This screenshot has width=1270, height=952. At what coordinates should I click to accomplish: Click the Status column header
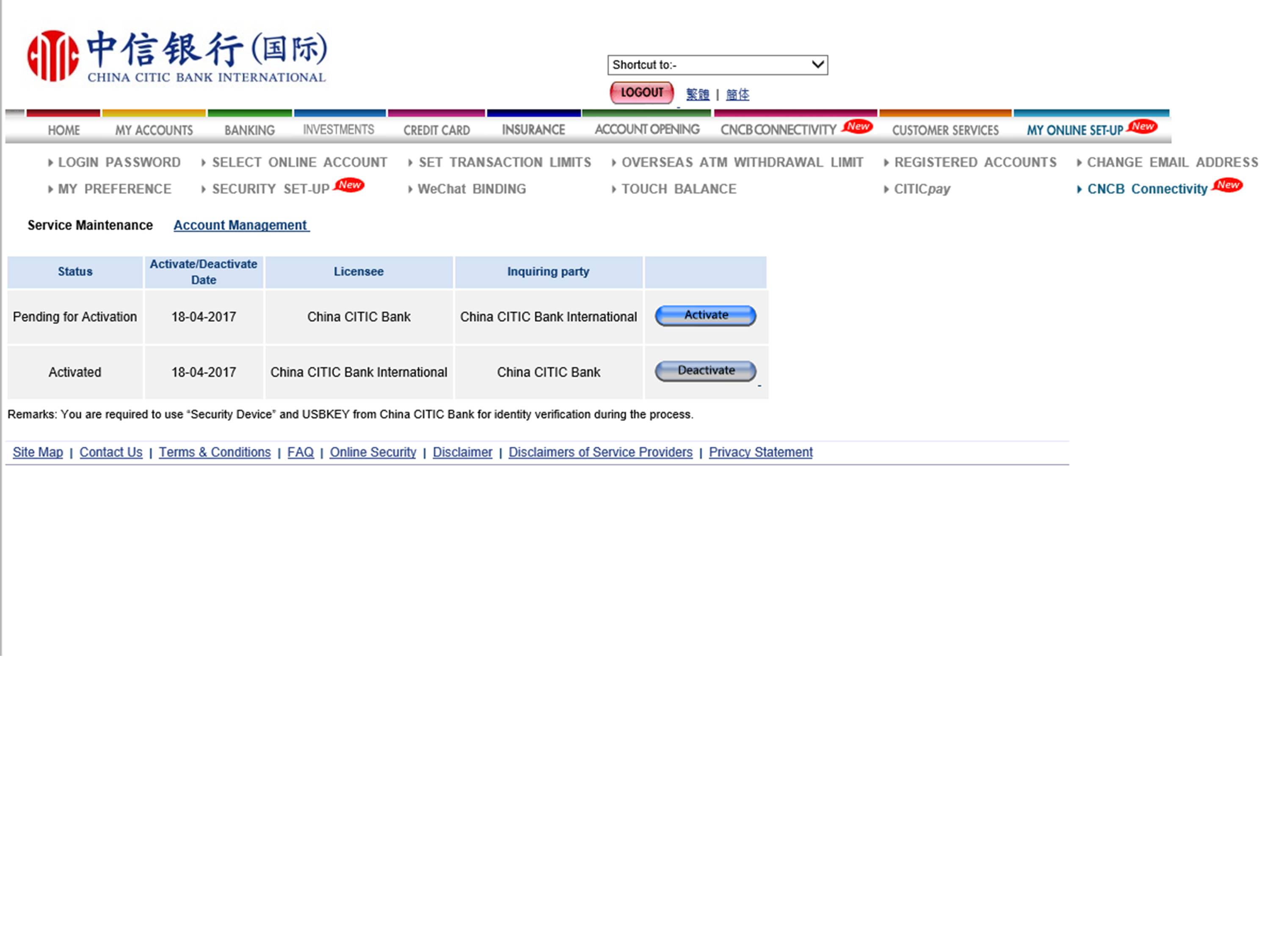click(x=75, y=272)
